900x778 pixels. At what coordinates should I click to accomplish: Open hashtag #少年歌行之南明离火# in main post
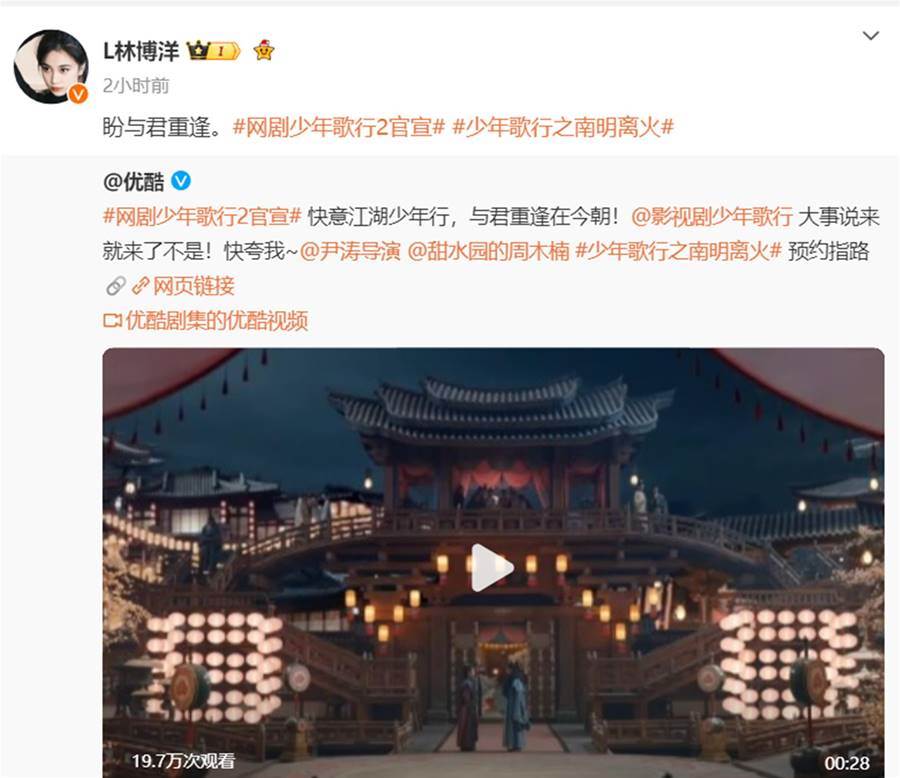562,127
